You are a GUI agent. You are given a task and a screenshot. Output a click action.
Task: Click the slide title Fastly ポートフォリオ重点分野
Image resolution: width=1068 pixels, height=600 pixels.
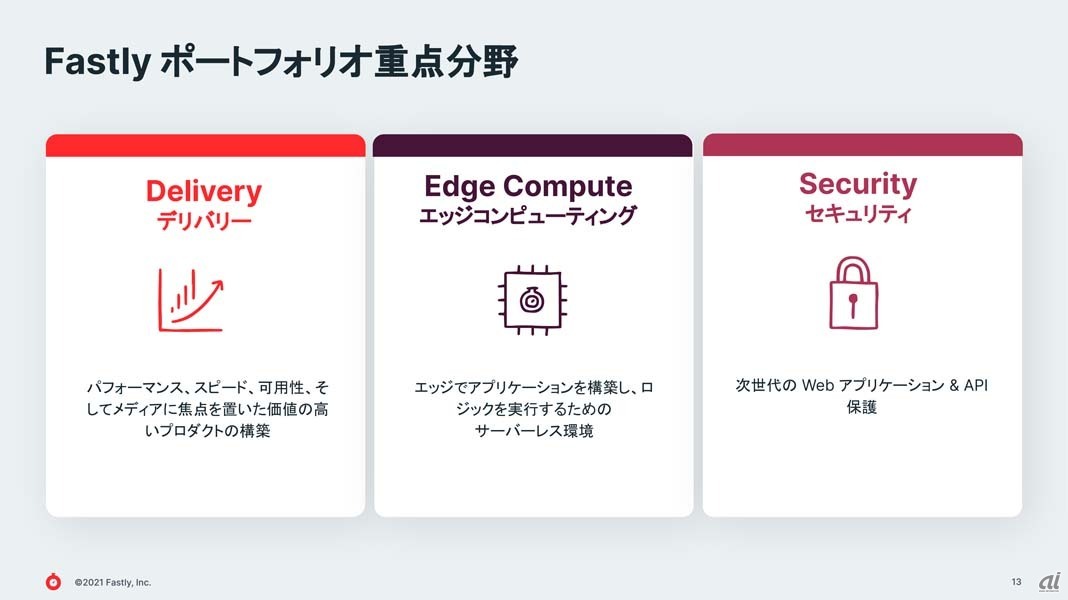281,62
